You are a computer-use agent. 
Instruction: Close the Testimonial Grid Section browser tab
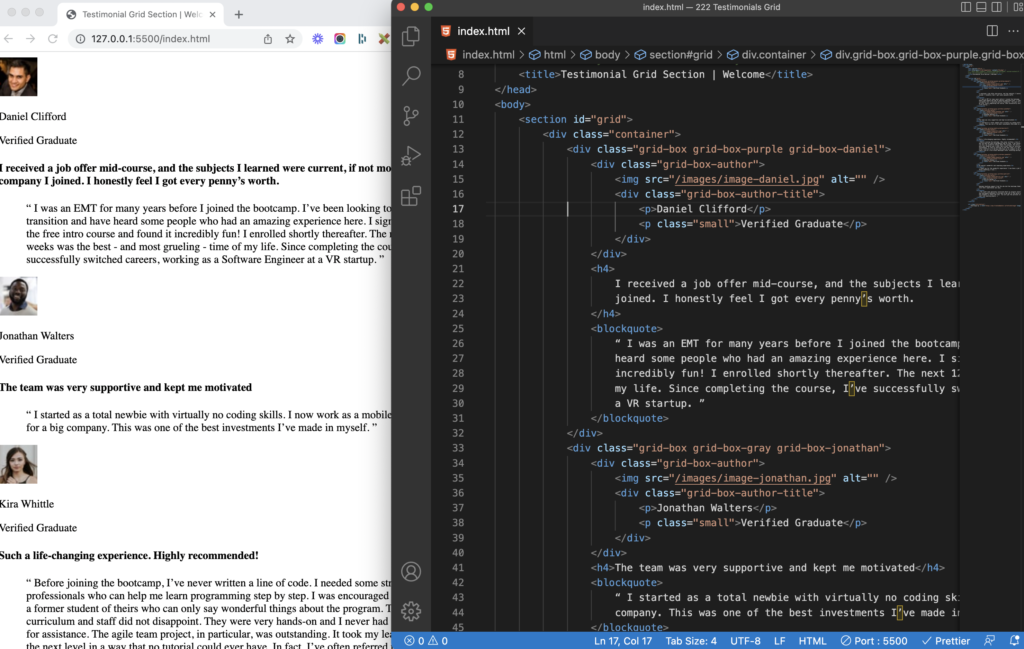tap(212, 14)
